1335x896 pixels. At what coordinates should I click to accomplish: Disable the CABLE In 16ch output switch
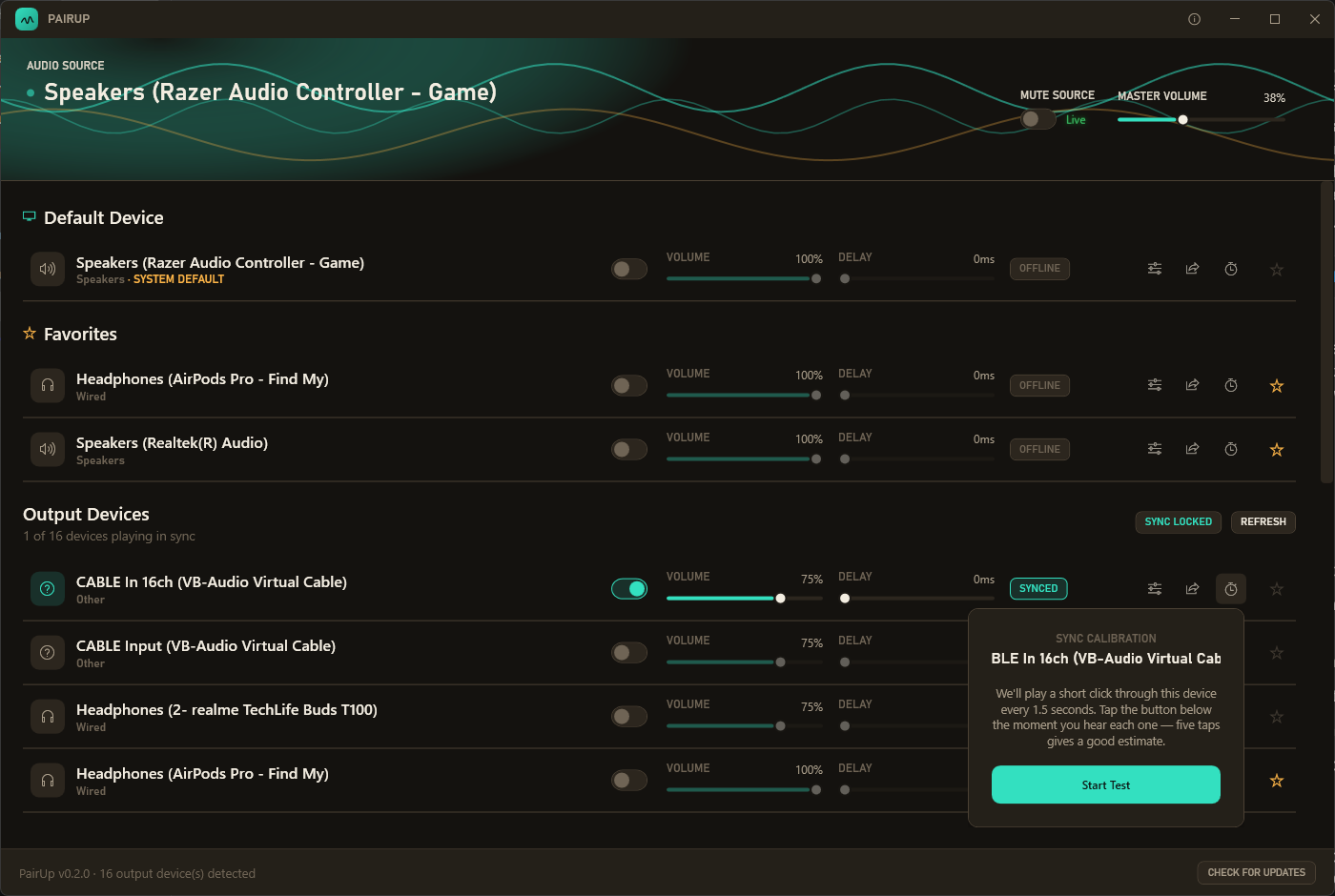629,589
